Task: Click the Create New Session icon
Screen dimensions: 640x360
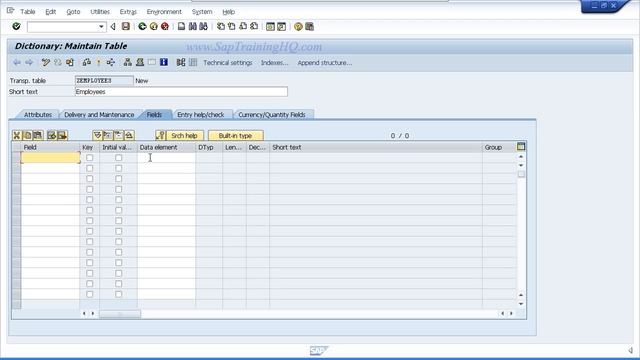Action: click(x=270, y=27)
